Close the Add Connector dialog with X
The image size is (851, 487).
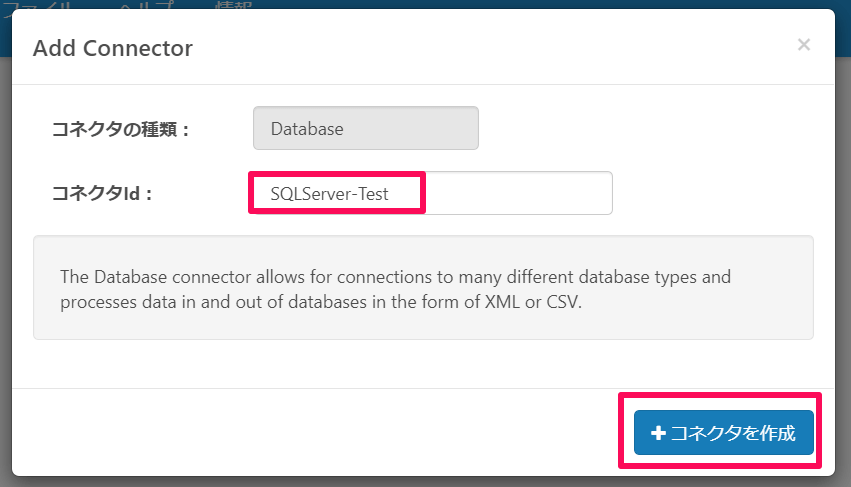(x=803, y=45)
